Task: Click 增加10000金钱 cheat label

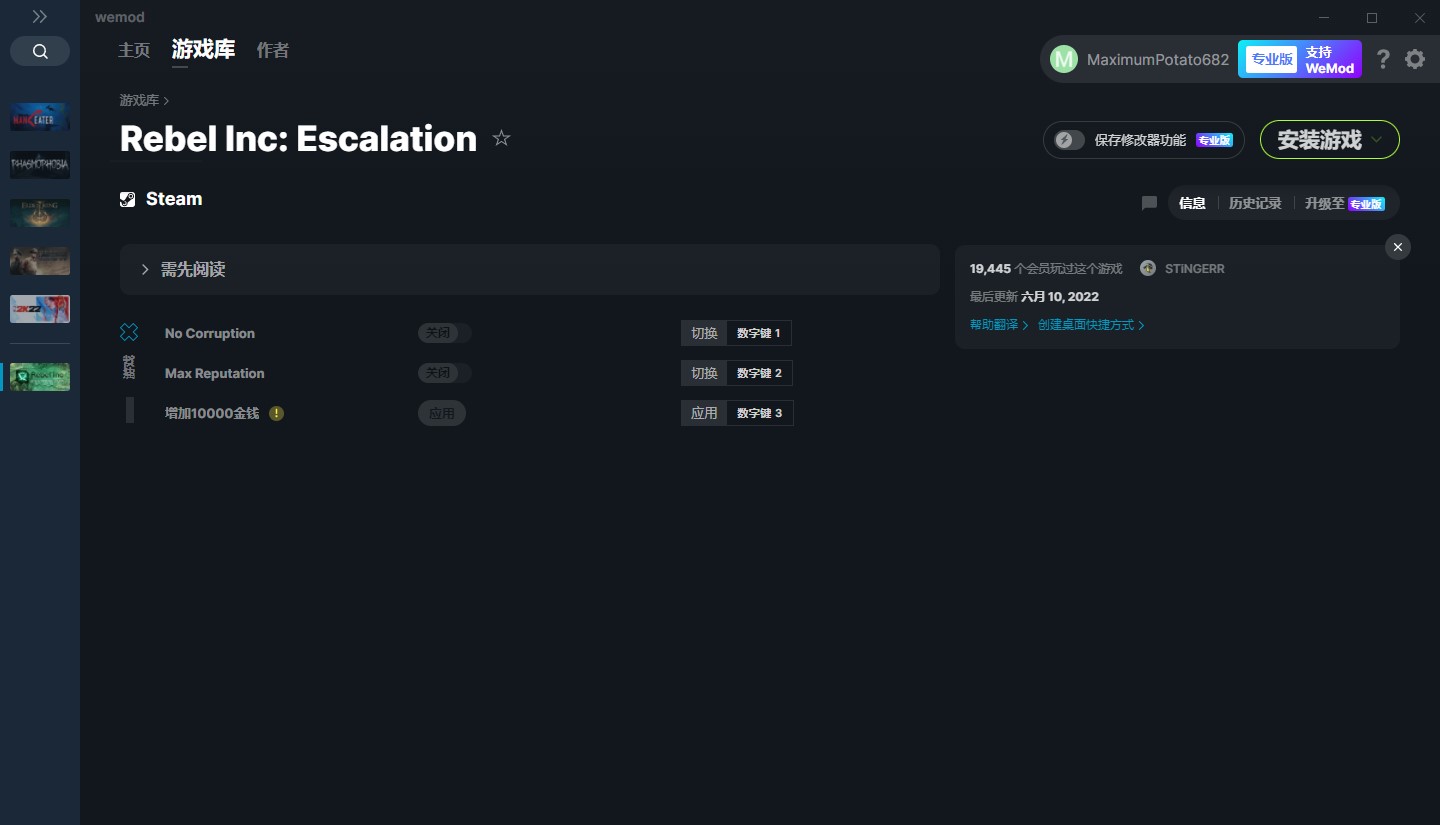Action: pyautogui.click(x=212, y=413)
